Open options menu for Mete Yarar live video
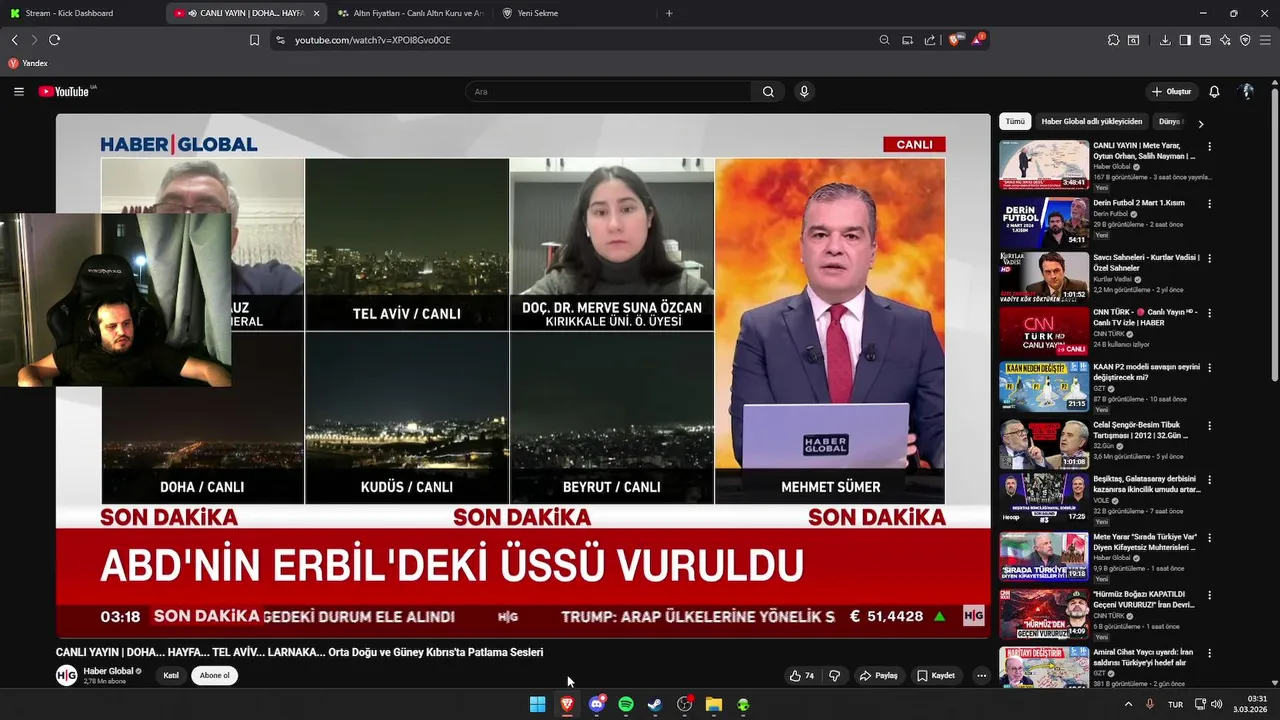 [1209, 146]
